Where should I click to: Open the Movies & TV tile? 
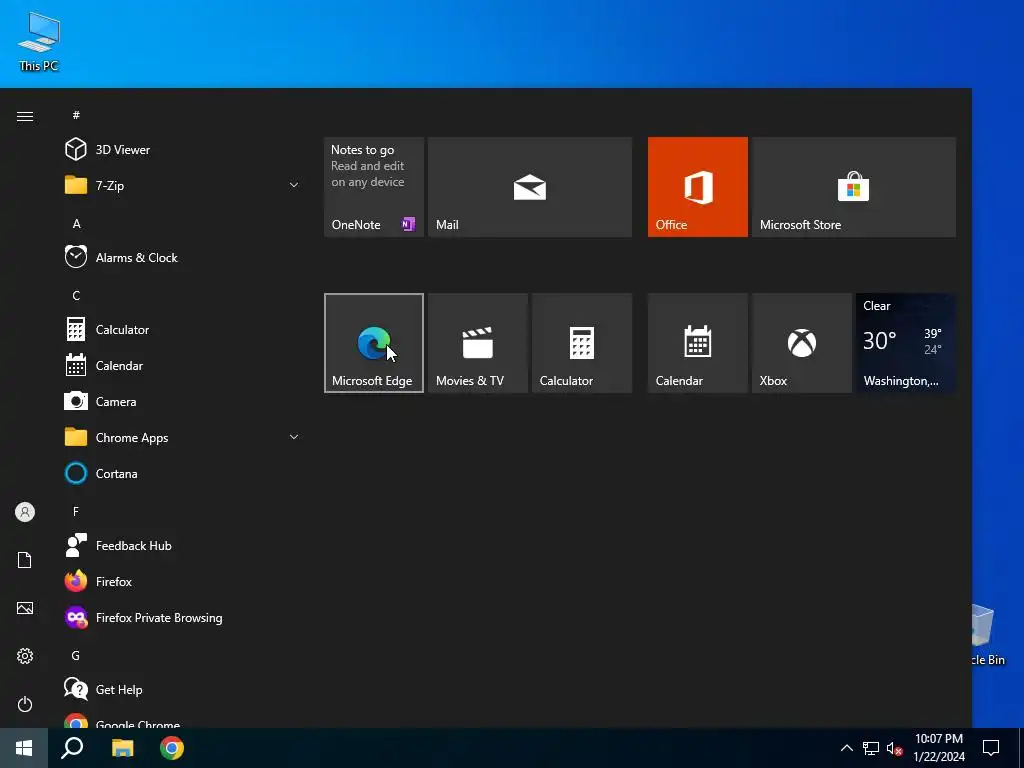tap(477, 343)
